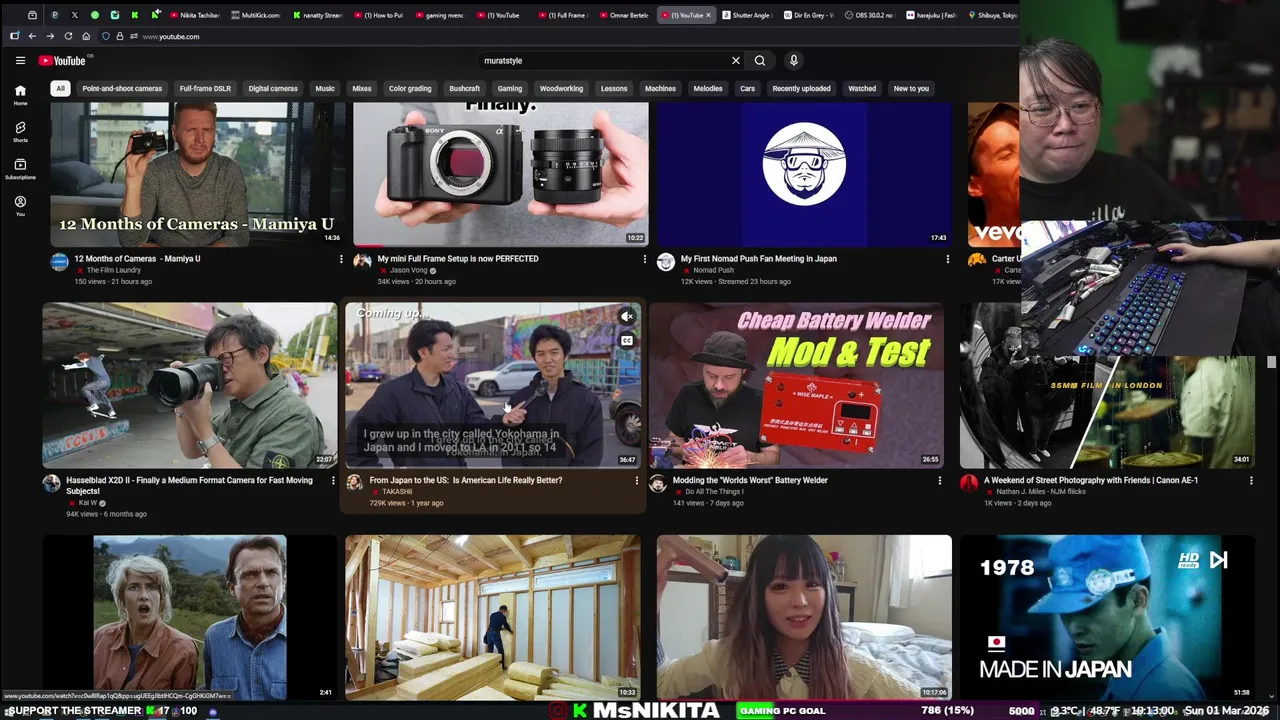
Task: Switch to the OBS 30.0.2 browser tab
Action: coord(872,15)
